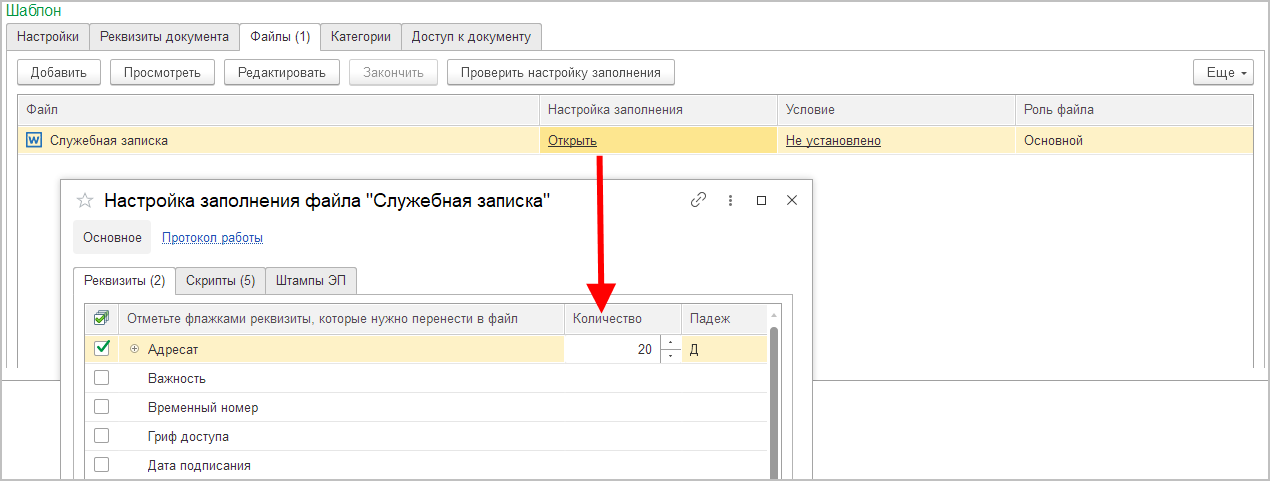
Task: Open the Реквизиты документа tab
Action: pos(165,37)
